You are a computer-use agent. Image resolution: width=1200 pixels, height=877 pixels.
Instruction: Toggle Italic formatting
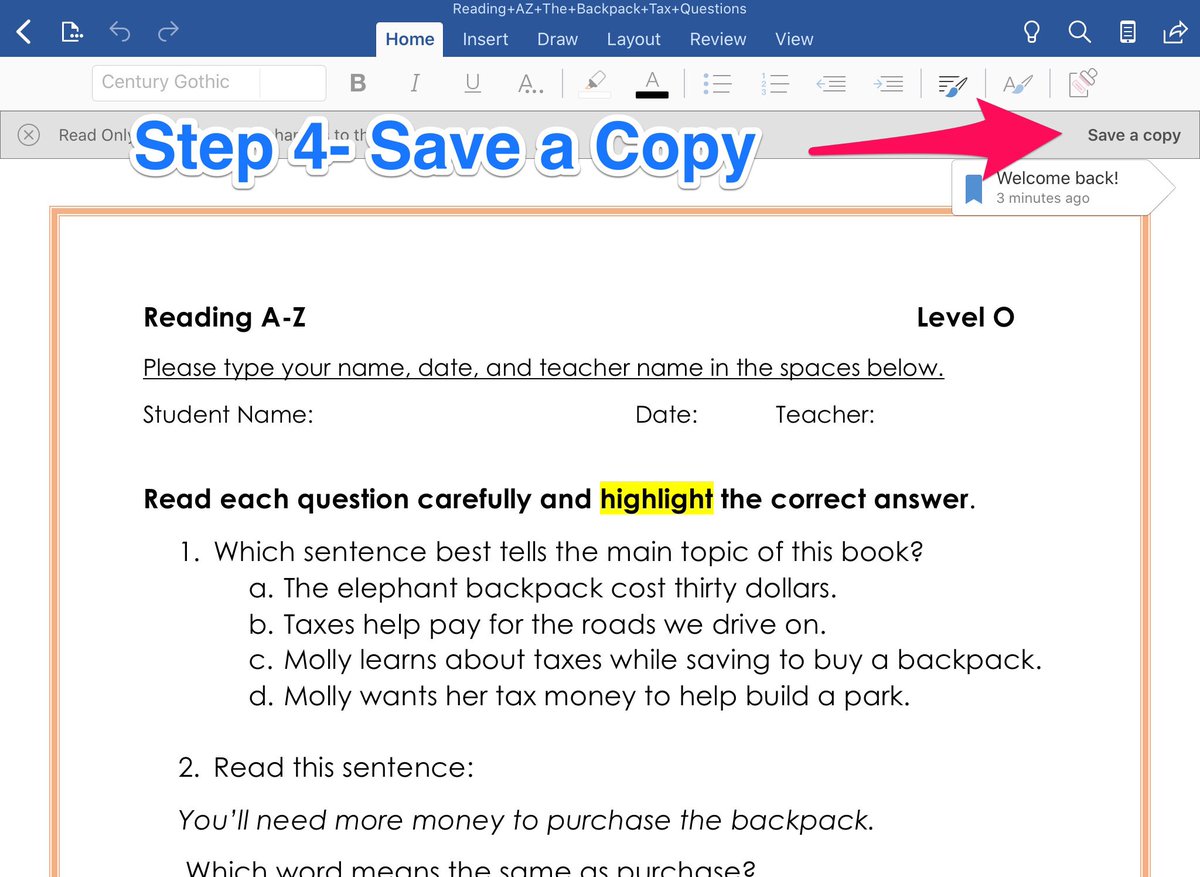point(415,84)
